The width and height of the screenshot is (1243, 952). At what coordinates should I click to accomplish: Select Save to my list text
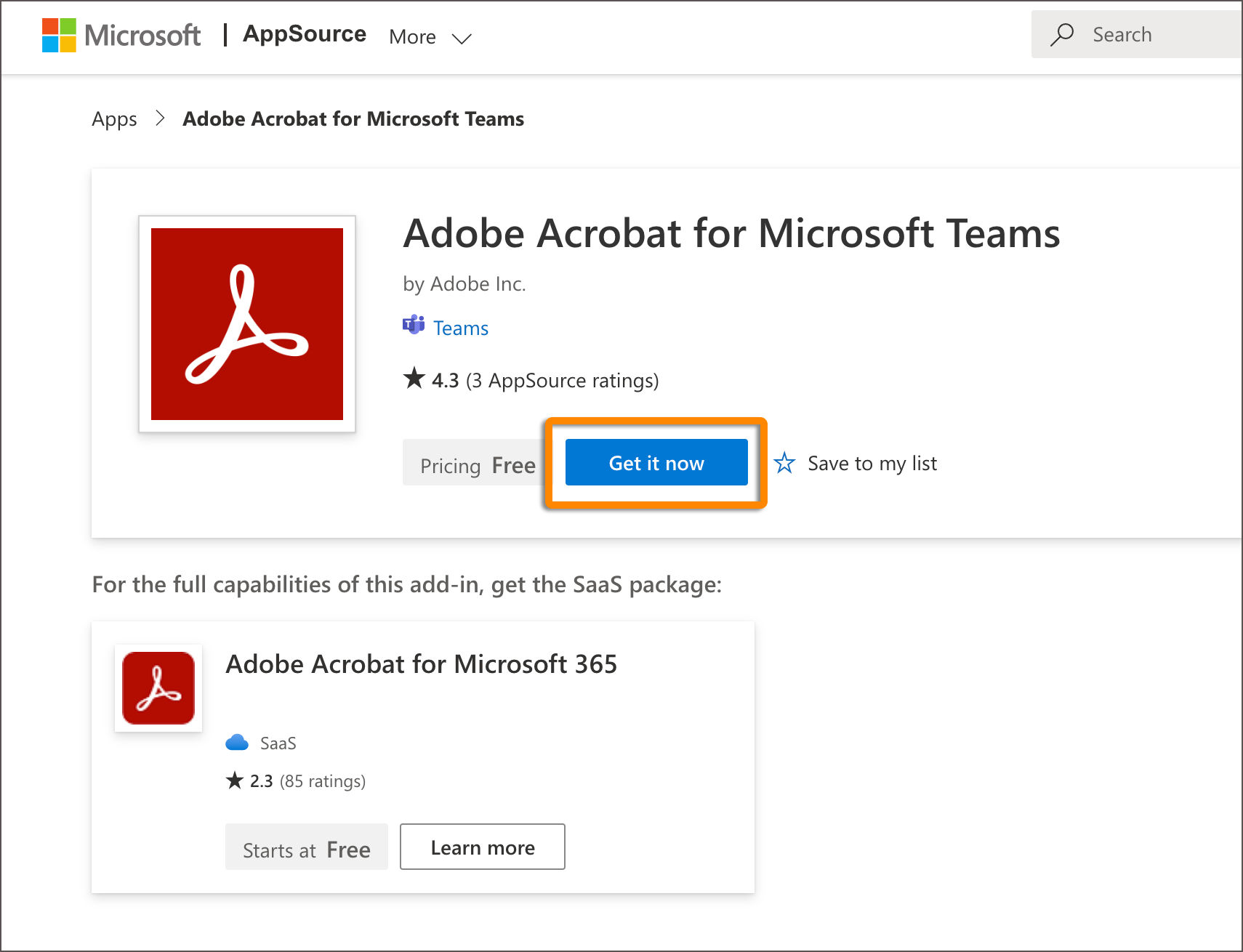[x=872, y=464]
